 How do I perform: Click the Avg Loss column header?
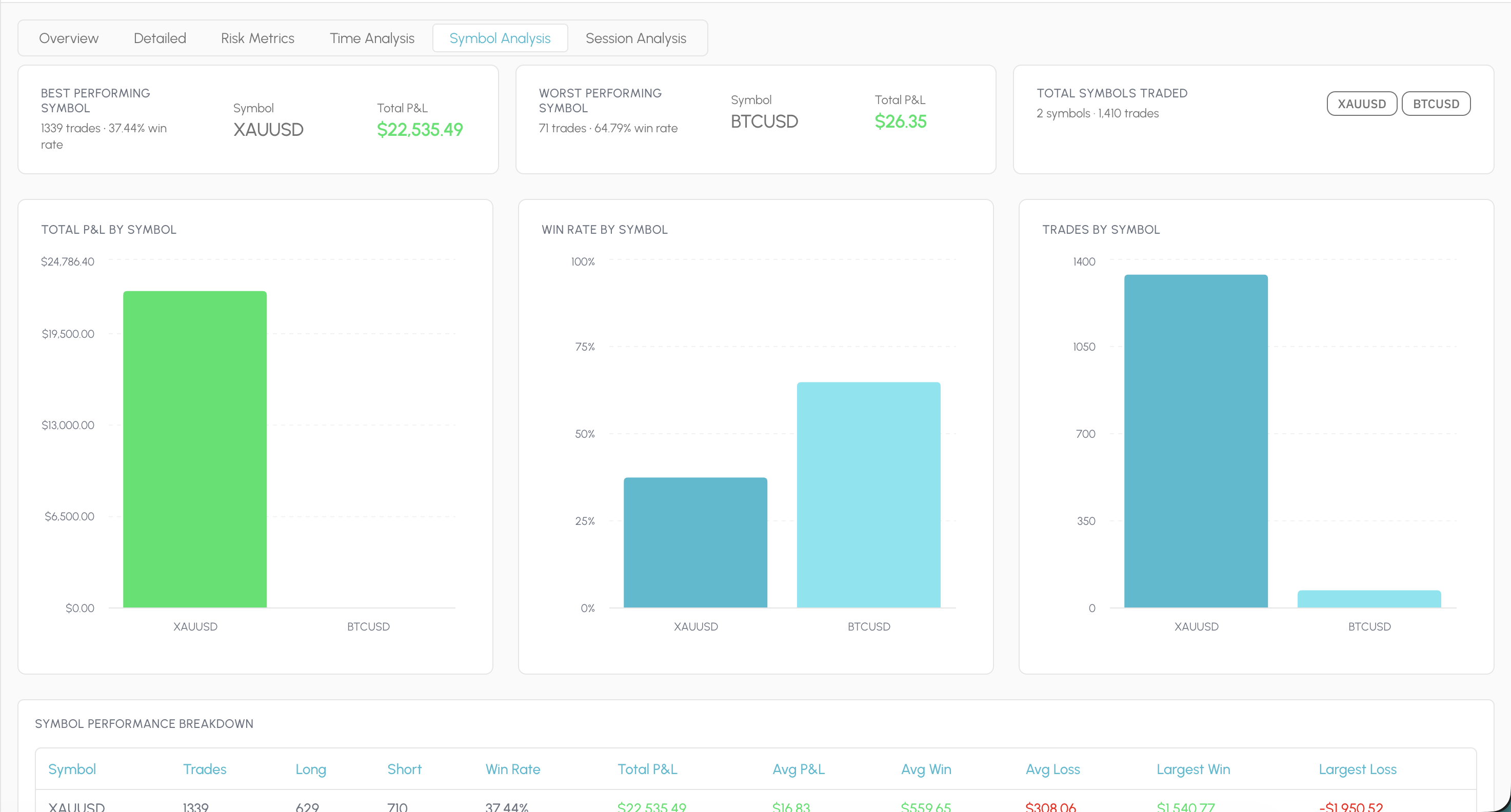click(x=1052, y=769)
